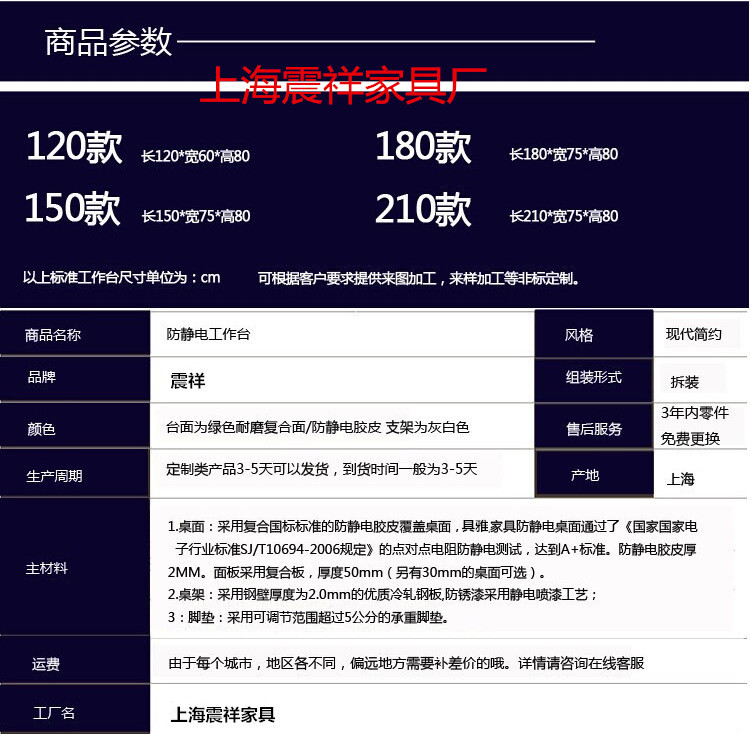
Task: Select the 120款 model label
Action: click(x=74, y=148)
